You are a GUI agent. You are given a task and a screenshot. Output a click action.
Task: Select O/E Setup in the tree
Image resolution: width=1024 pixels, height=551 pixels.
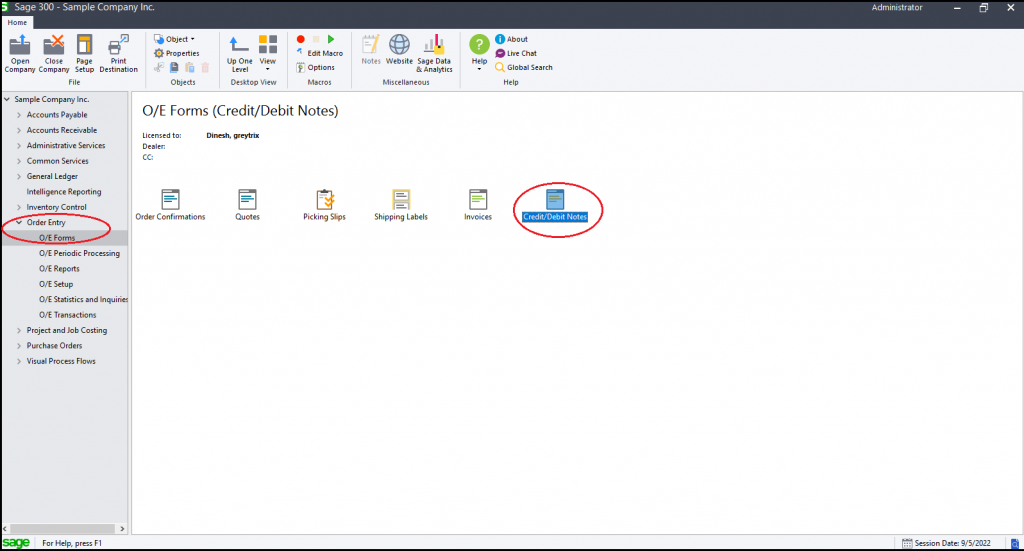pos(56,285)
